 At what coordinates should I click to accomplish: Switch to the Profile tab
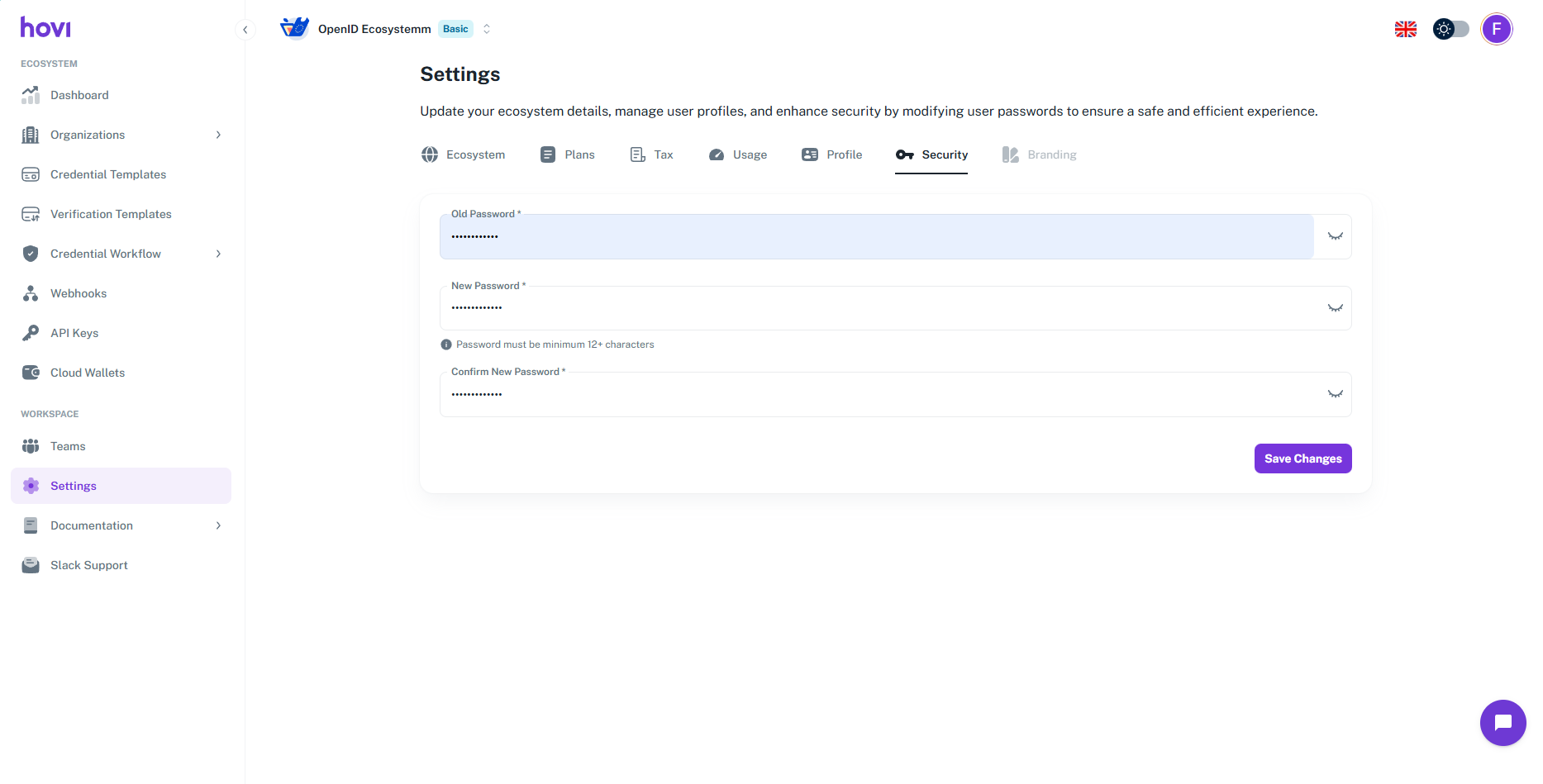(x=831, y=154)
